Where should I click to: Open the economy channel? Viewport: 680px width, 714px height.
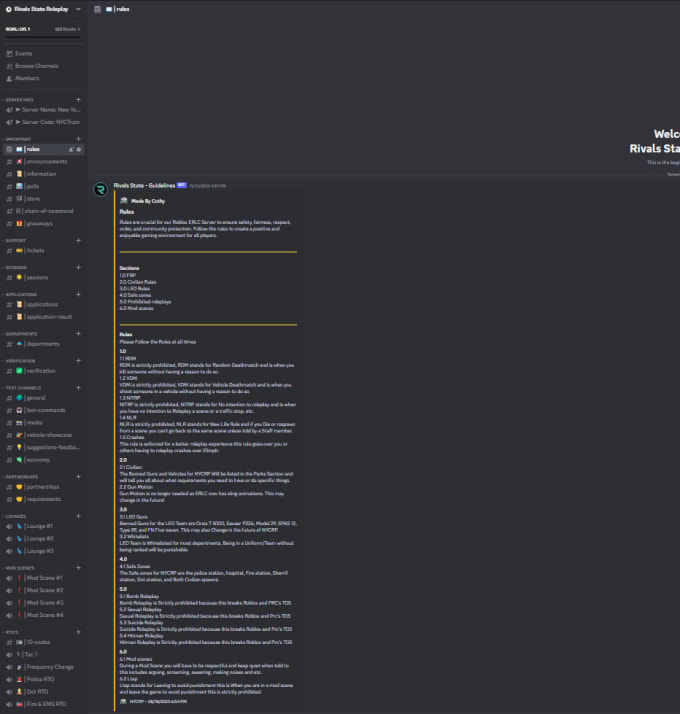point(43,460)
